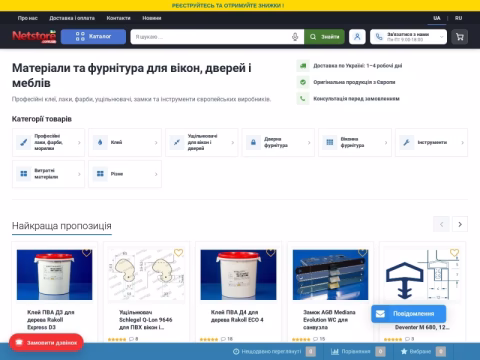Favorite the Schlegel Q-Lon 9646 sealant

tap(178, 253)
